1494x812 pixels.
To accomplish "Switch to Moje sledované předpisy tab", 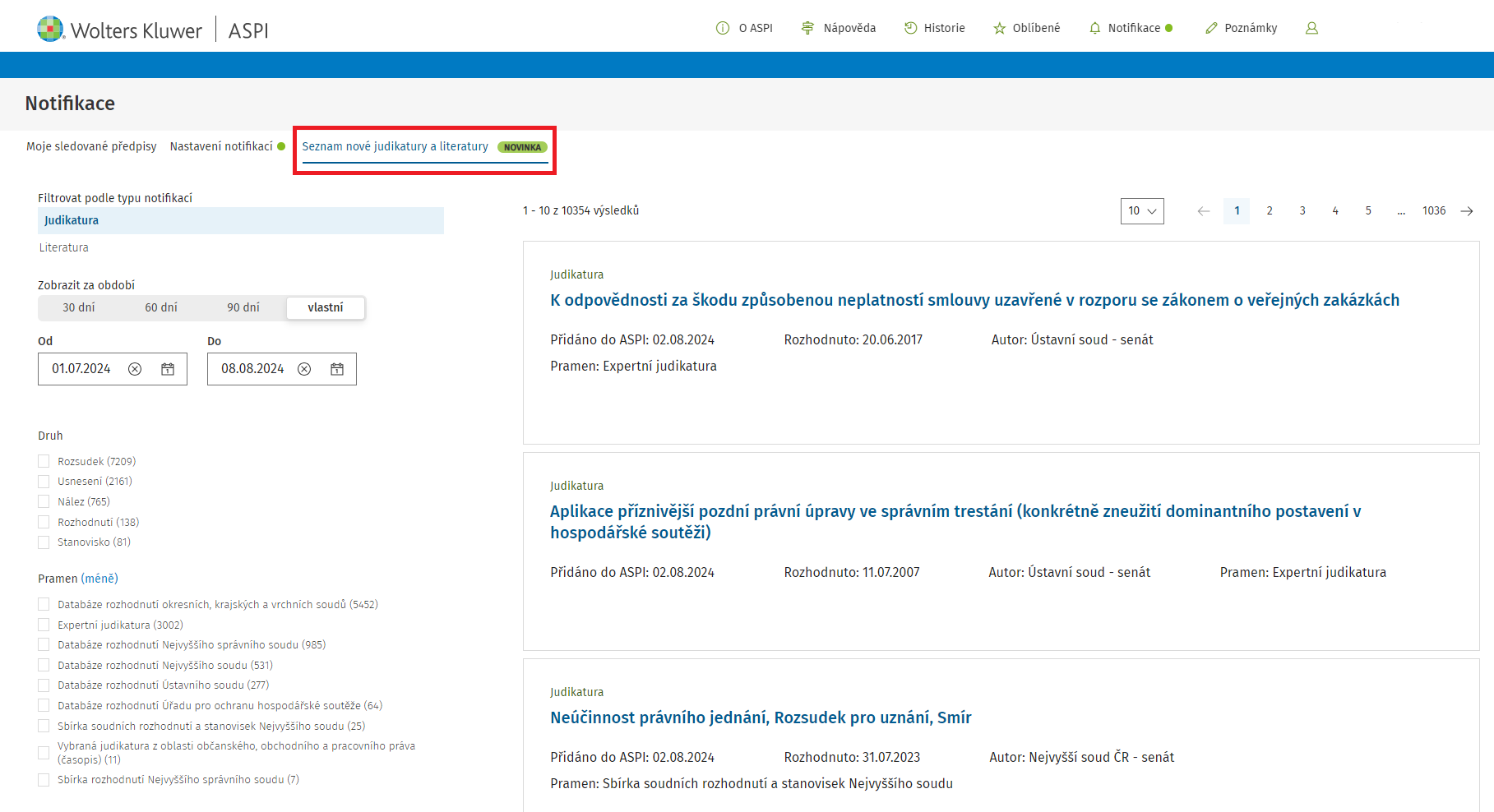I will [91, 146].
